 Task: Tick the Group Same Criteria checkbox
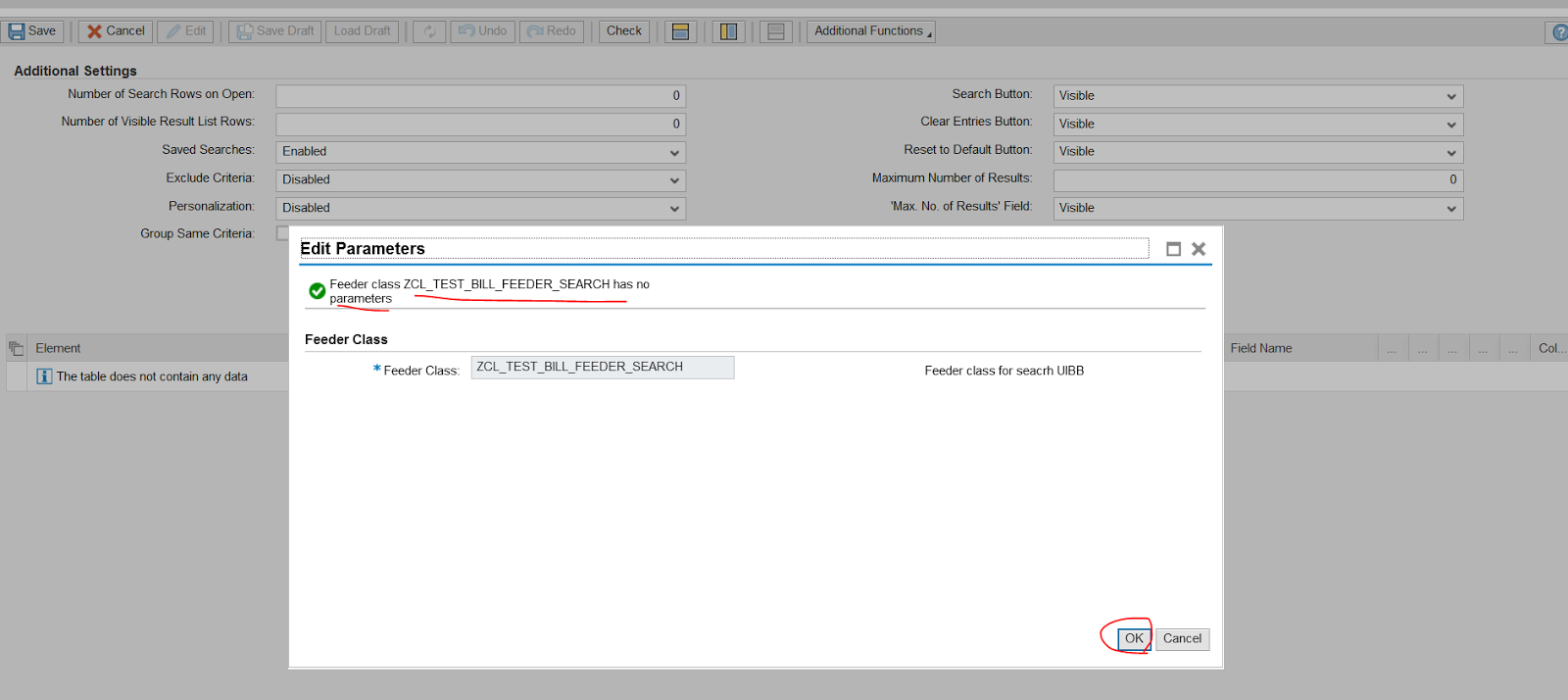click(282, 233)
